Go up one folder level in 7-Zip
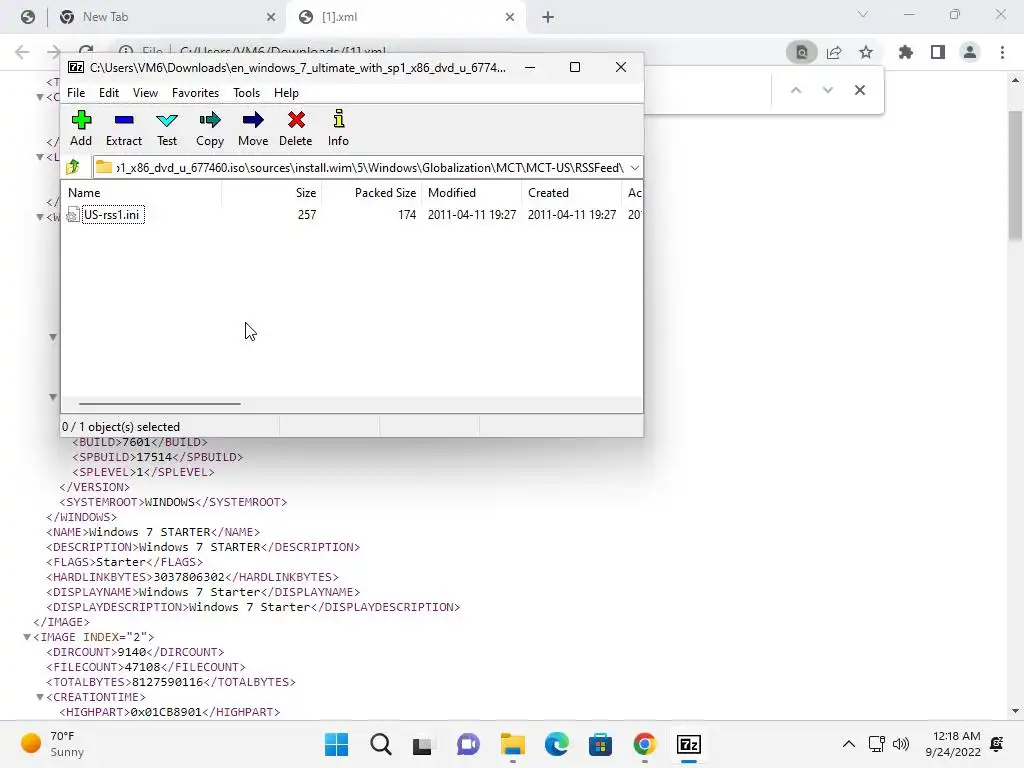 pos(73,167)
